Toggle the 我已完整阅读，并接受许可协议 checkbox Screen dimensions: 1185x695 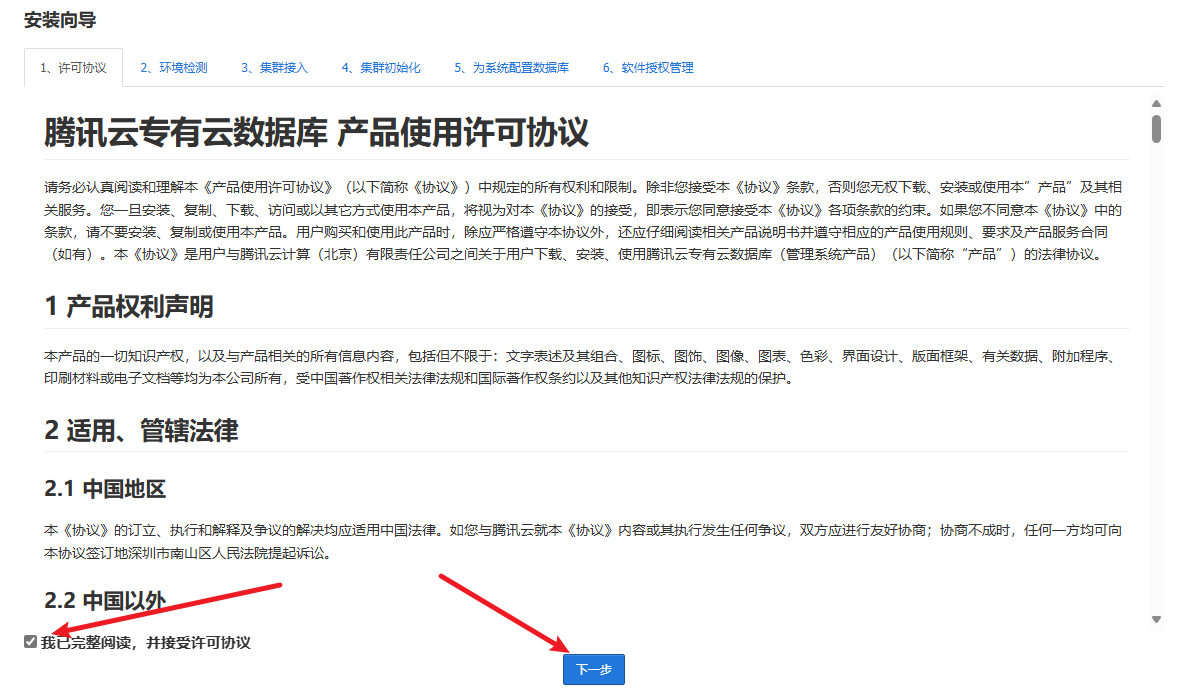(30, 642)
